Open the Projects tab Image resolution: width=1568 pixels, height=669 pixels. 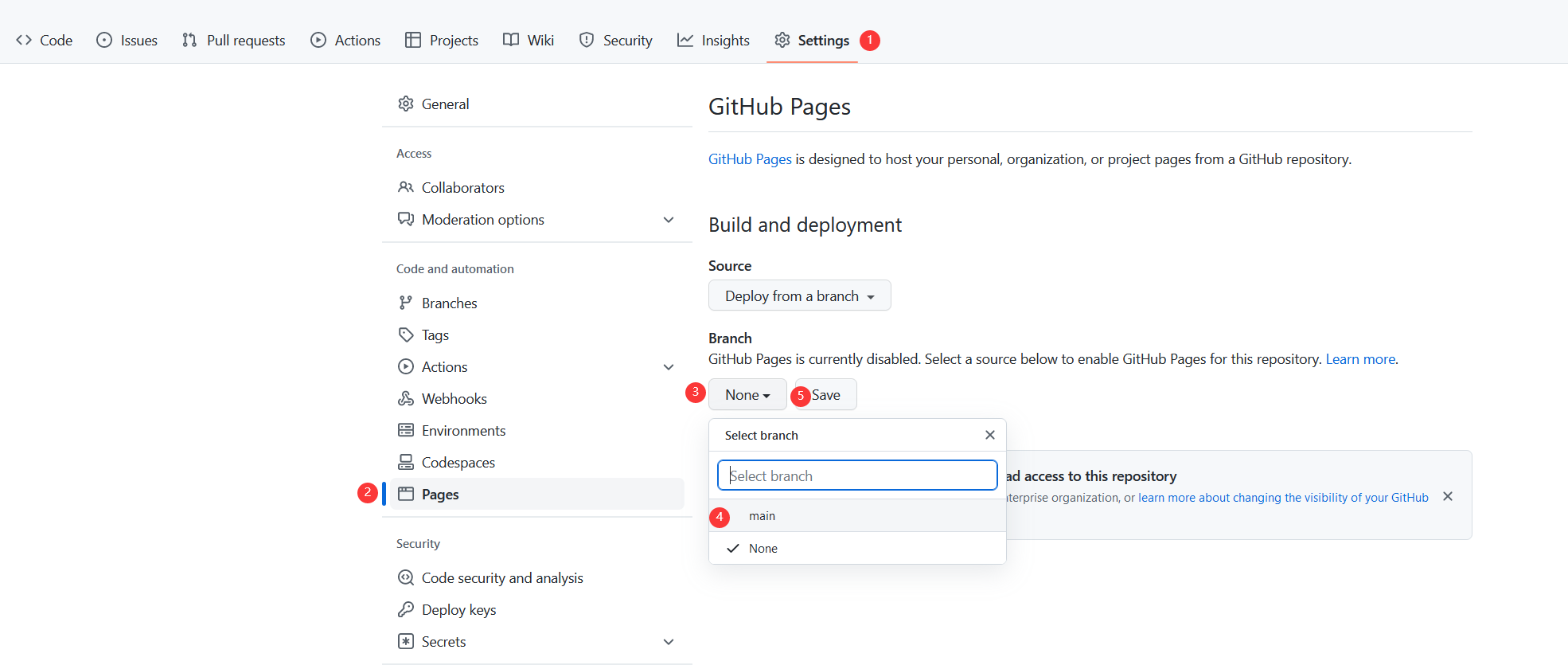pyautogui.click(x=442, y=40)
